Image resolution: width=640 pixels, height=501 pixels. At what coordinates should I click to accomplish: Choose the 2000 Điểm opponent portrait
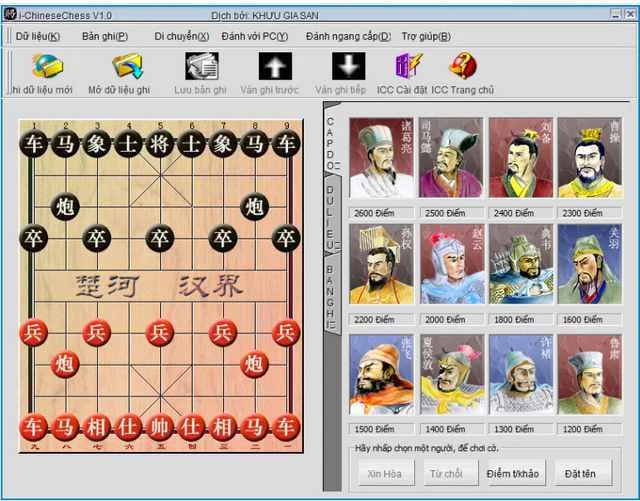click(x=452, y=264)
